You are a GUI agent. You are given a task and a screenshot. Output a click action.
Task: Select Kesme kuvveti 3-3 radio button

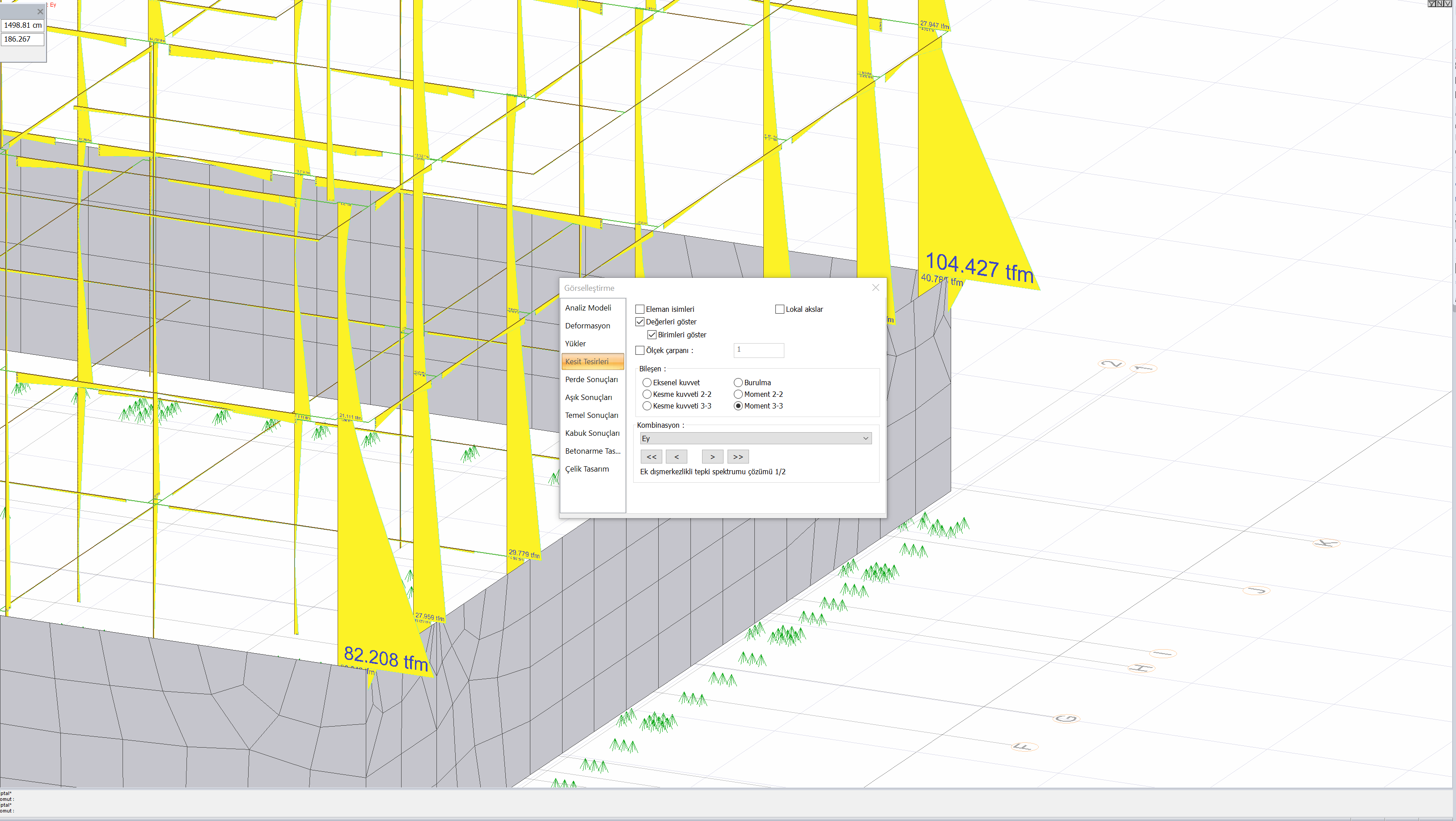[x=647, y=406]
